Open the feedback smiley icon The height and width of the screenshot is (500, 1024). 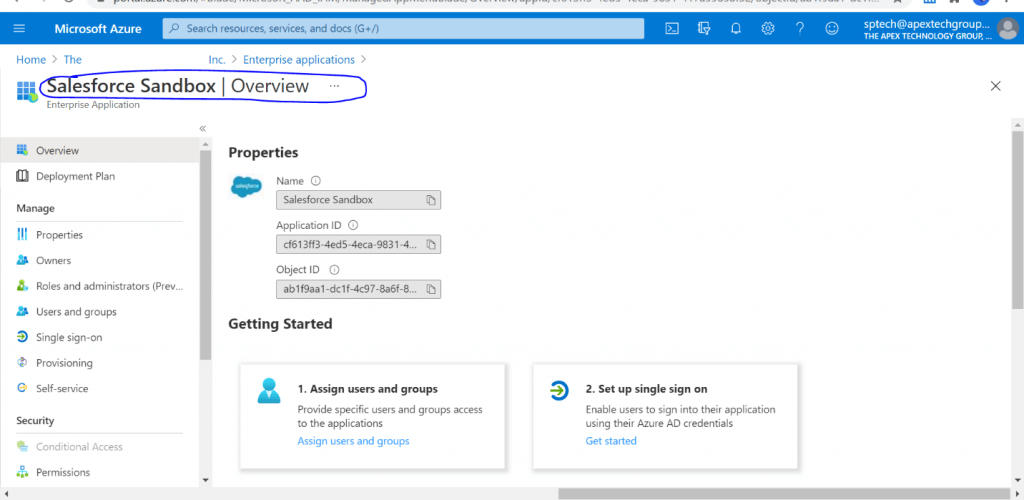(x=831, y=29)
